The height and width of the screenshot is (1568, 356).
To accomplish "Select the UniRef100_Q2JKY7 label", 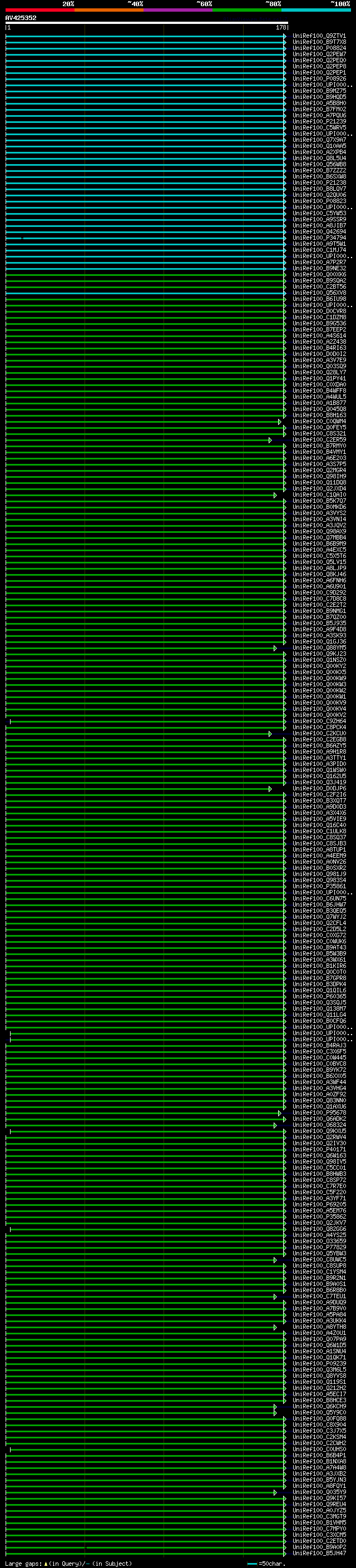I will [x=319, y=1223].
